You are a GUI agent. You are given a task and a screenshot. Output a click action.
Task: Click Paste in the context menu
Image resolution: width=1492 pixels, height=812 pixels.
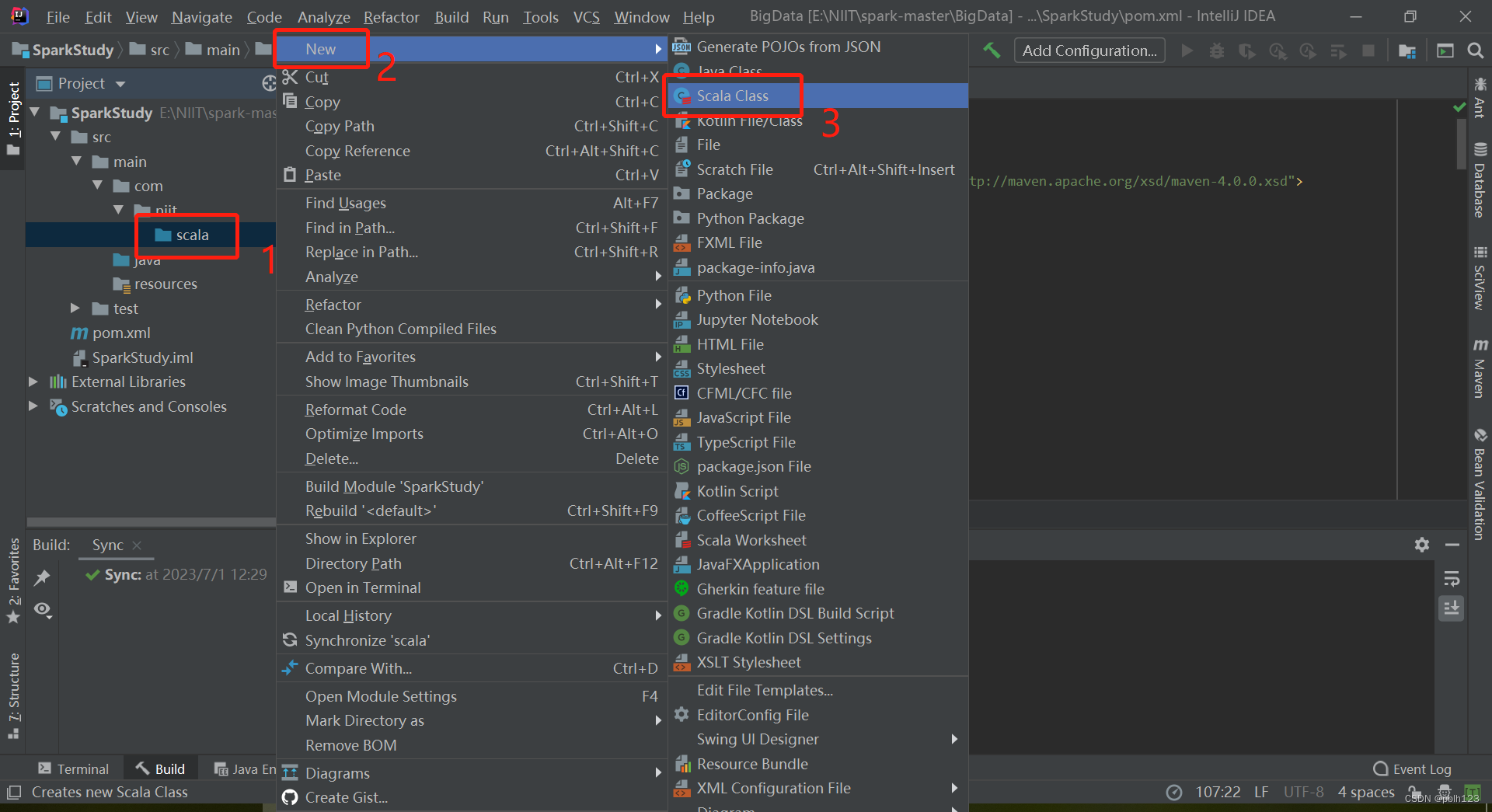(472, 175)
